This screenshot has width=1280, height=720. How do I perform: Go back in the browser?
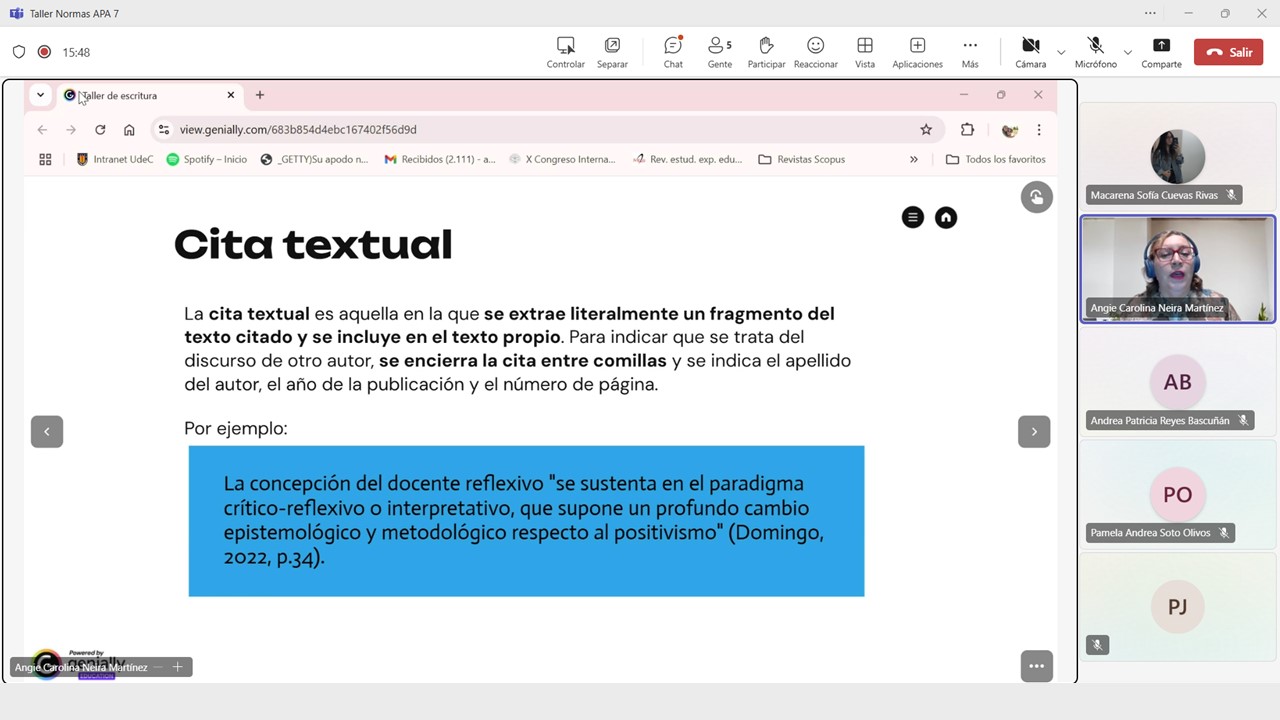tap(42, 130)
